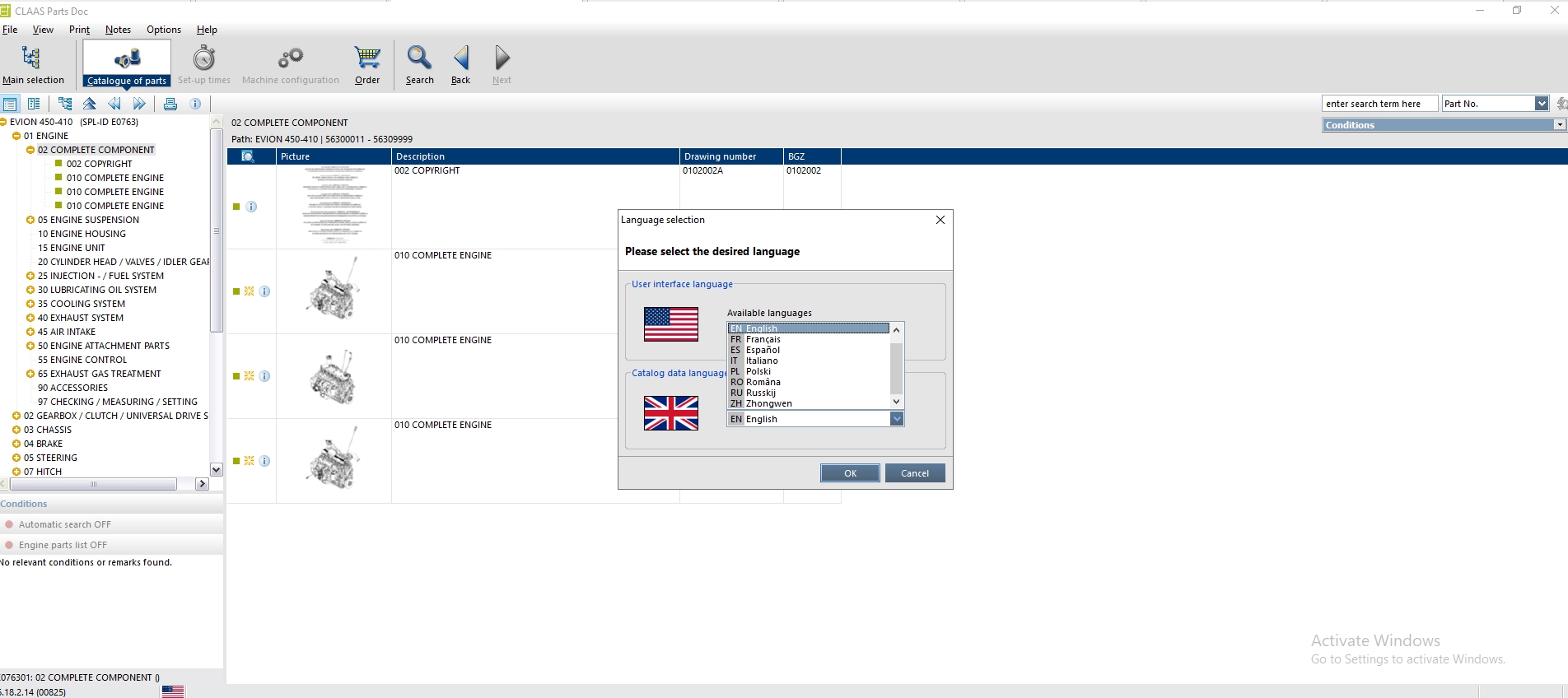Open the Print menu
The width and height of the screenshot is (1568, 698).
[79, 30]
